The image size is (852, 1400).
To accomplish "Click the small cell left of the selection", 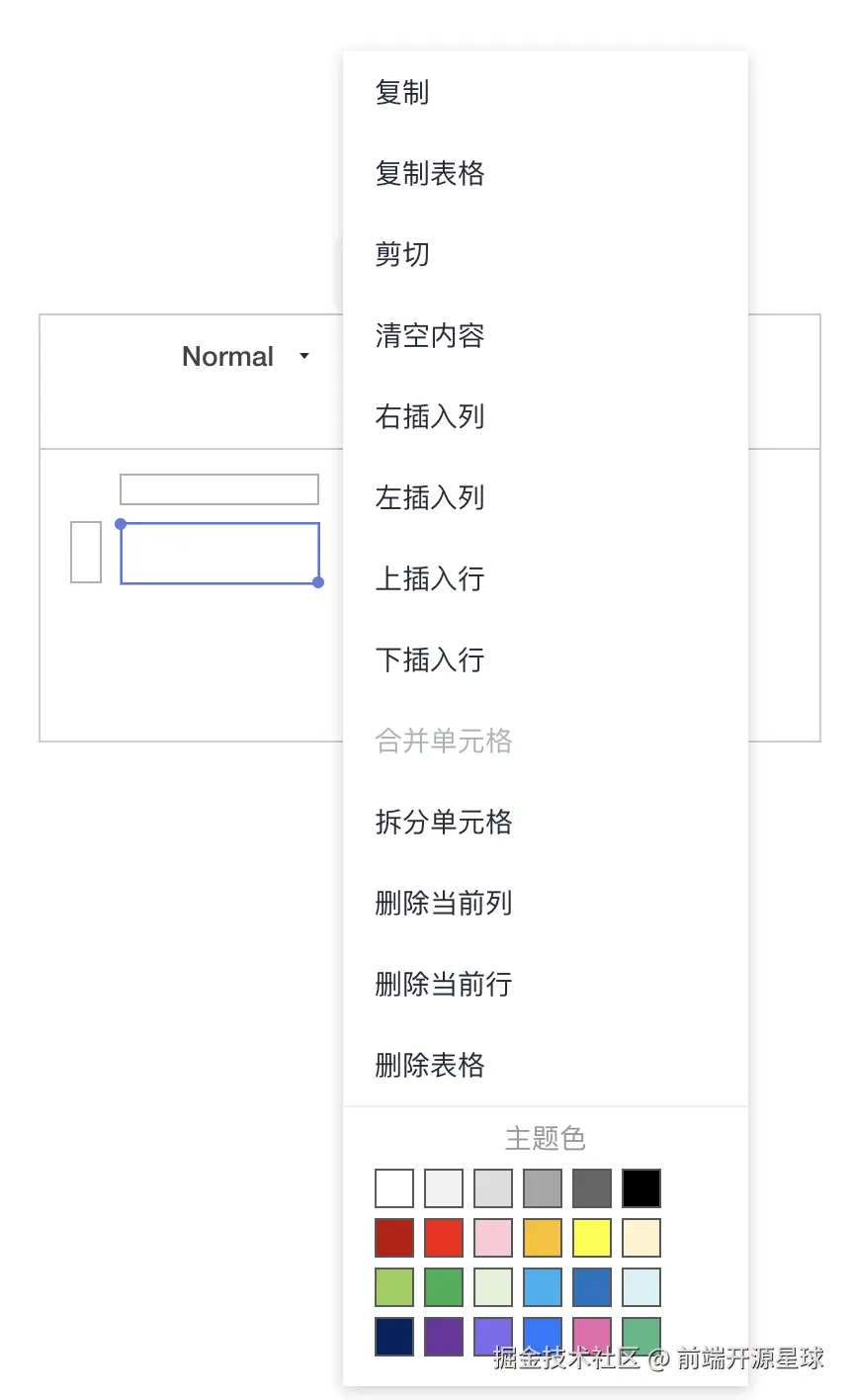I will (85, 552).
